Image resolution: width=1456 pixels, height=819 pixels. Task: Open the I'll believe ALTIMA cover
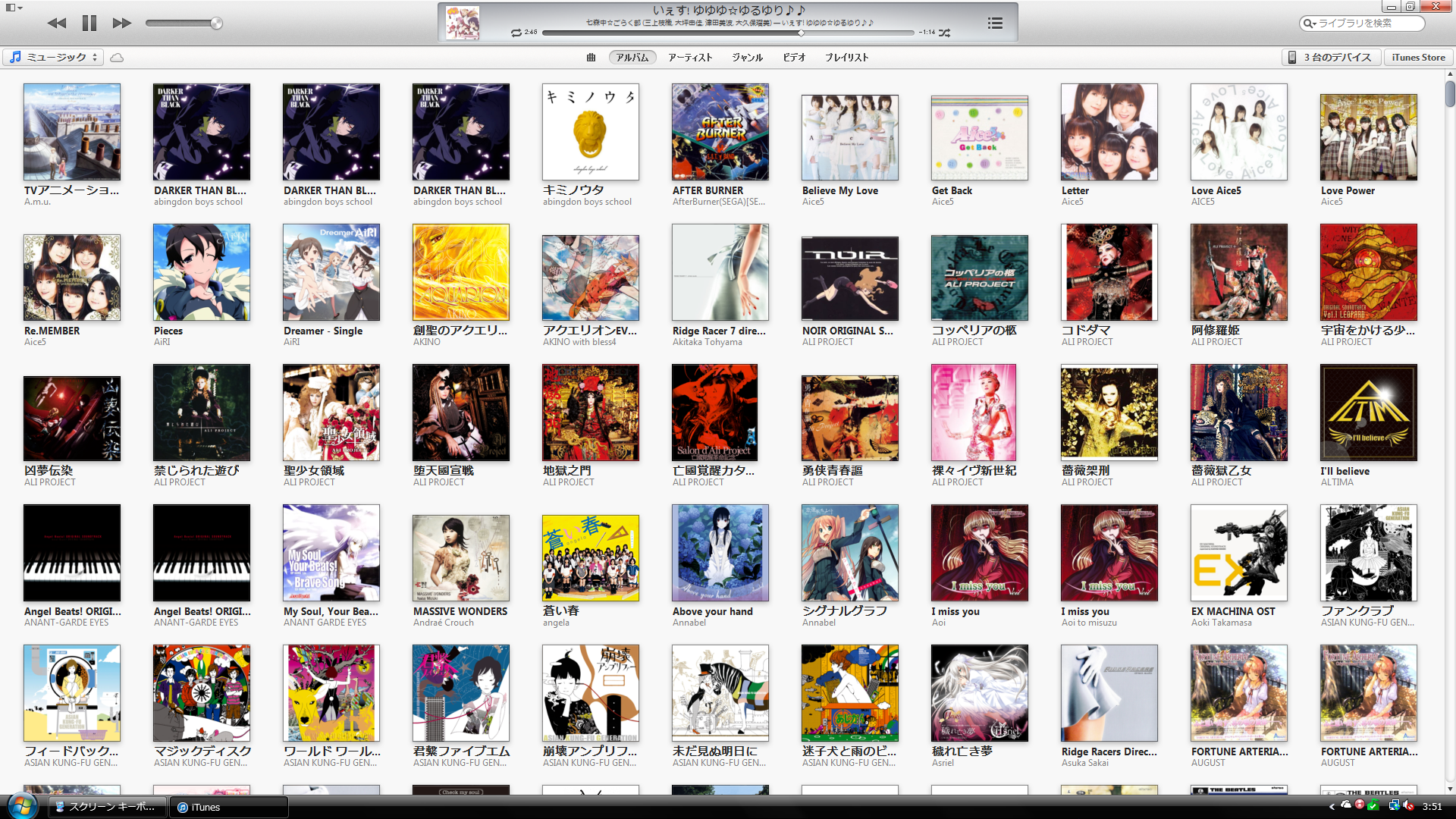pos(1369,413)
